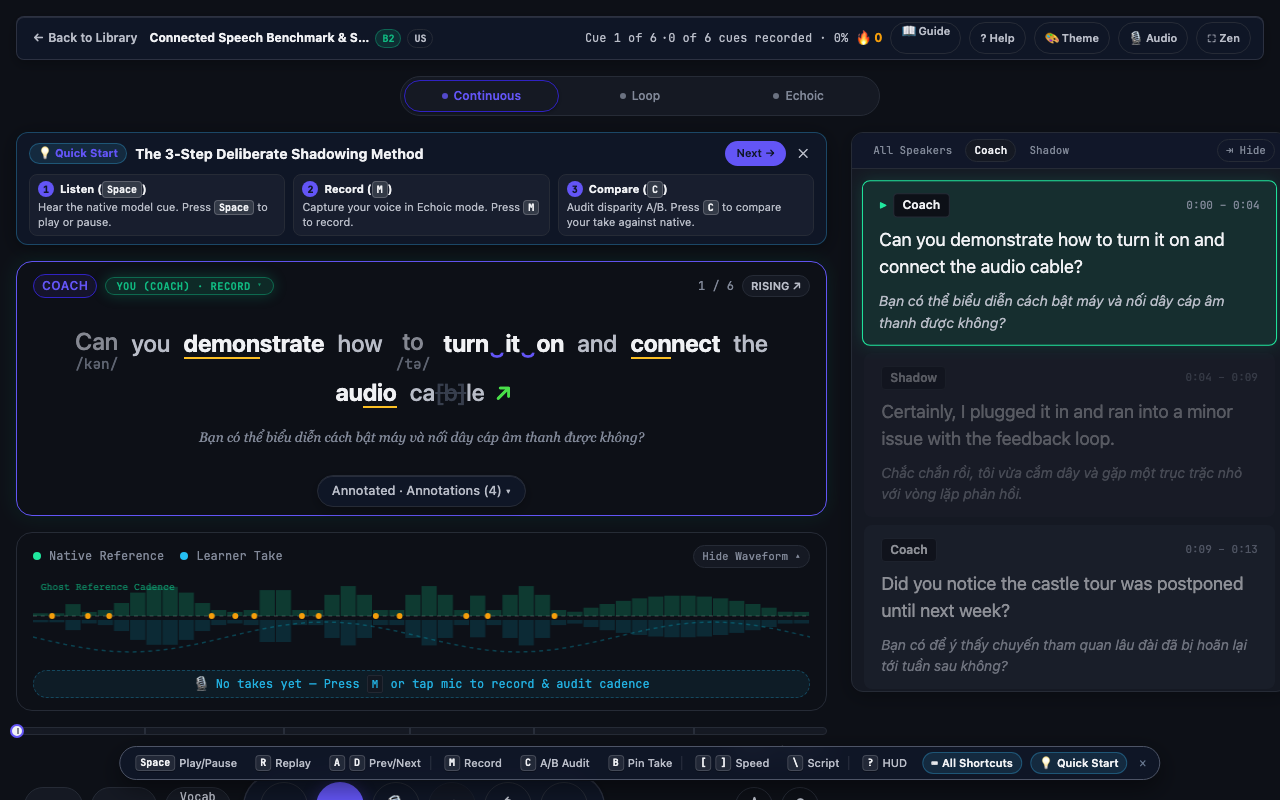Select the Continuous mode option
The height and width of the screenshot is (800, 1280).
[x=481, y=96]
